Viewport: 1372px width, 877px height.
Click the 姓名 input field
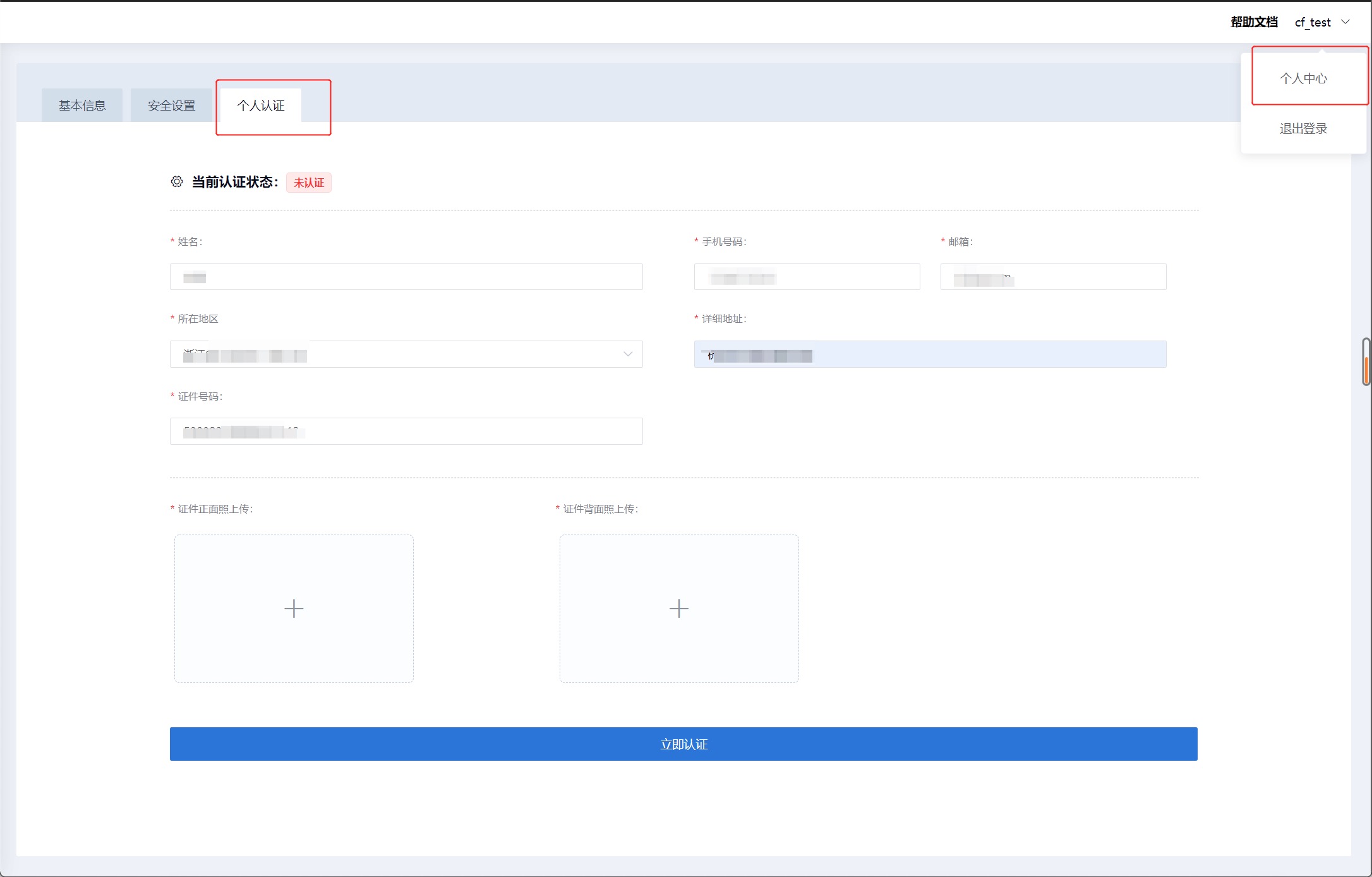pos(406,277)
